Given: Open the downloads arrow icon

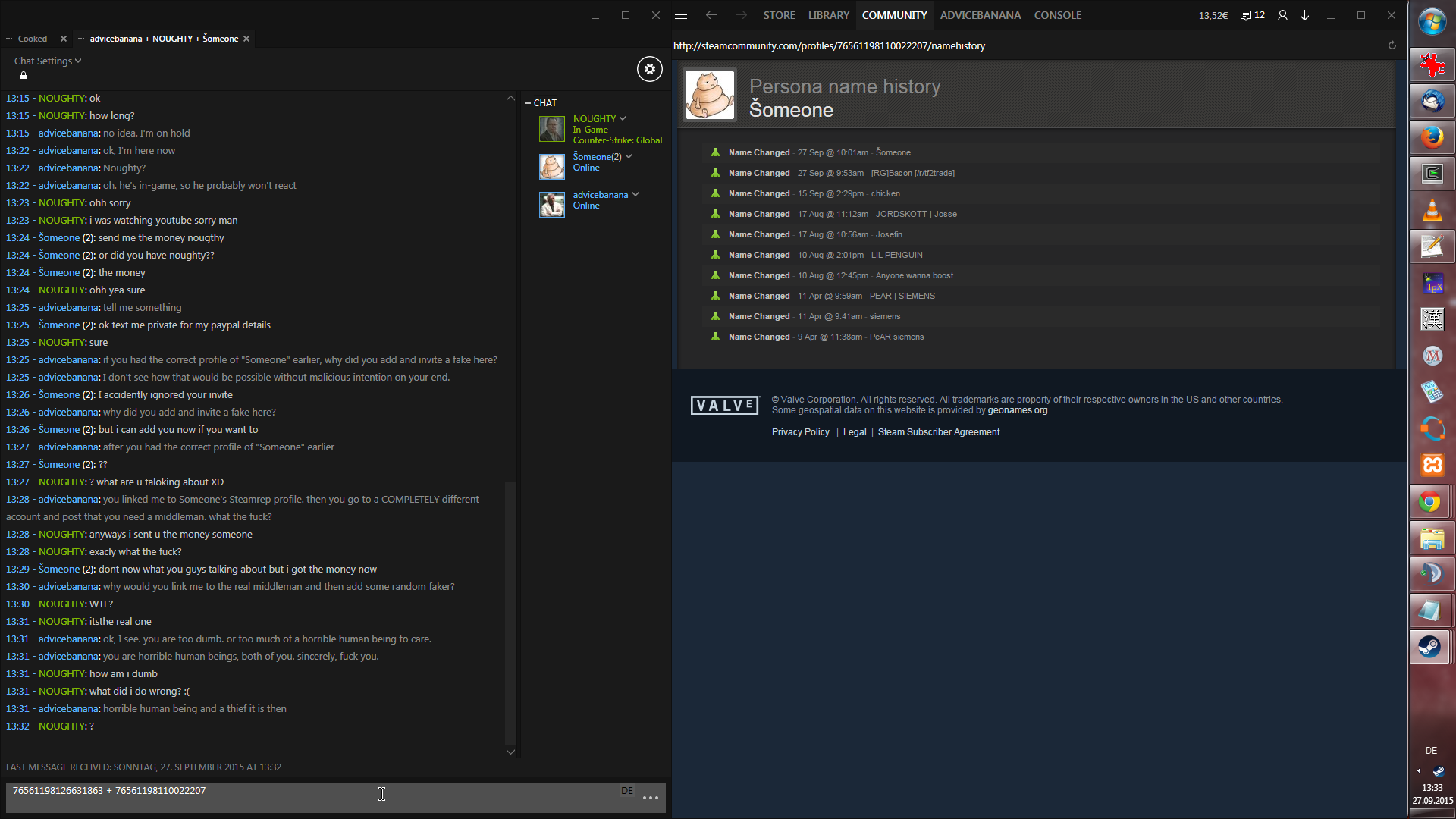Looking at the screenshot, I should [1304, 15].
